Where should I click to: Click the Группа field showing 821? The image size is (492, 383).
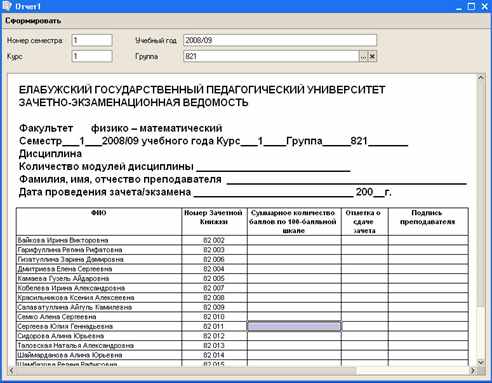271,56
